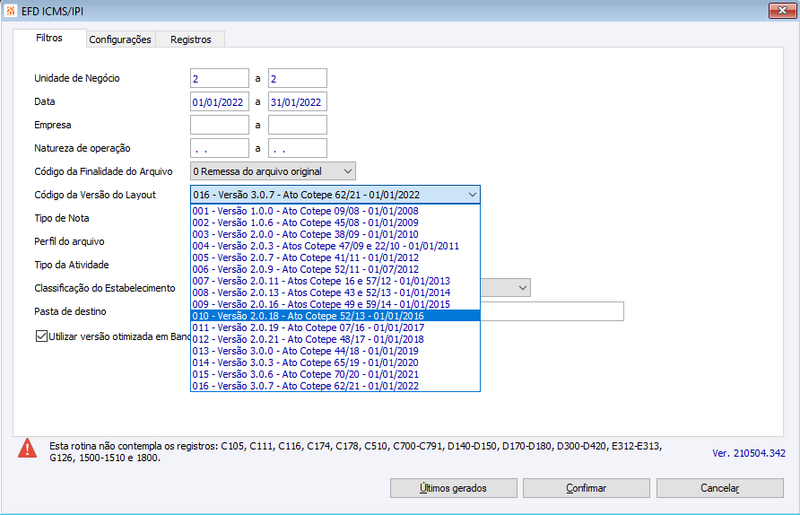800x515 pixels.
Task: Toggle 'Utilizar versão otimizada' checkbox
Action: tap(41, 336)
